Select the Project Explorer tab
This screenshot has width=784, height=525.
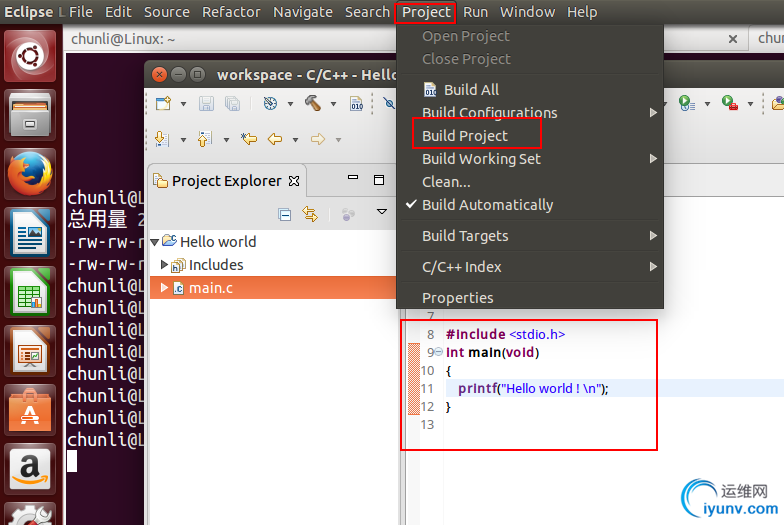[x=226, y=181]
